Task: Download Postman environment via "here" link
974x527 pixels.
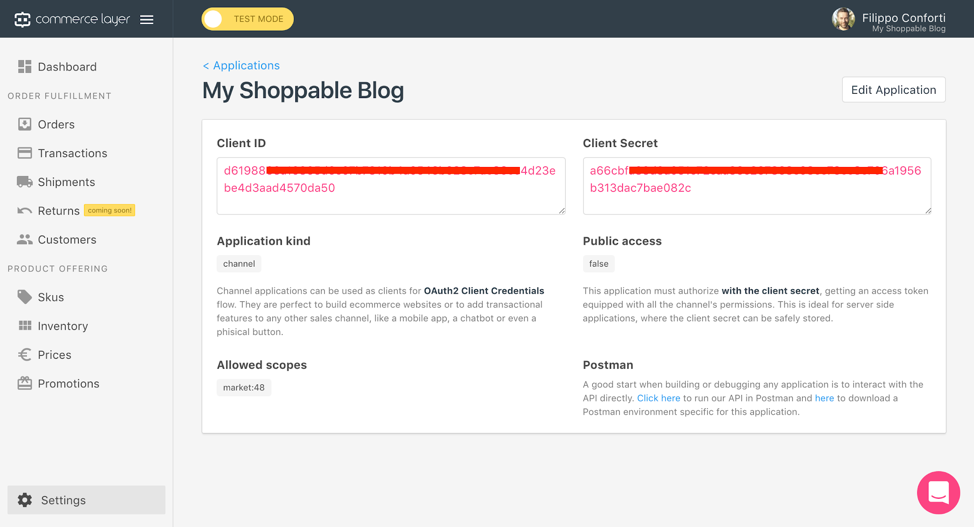Action: [824, 398]
